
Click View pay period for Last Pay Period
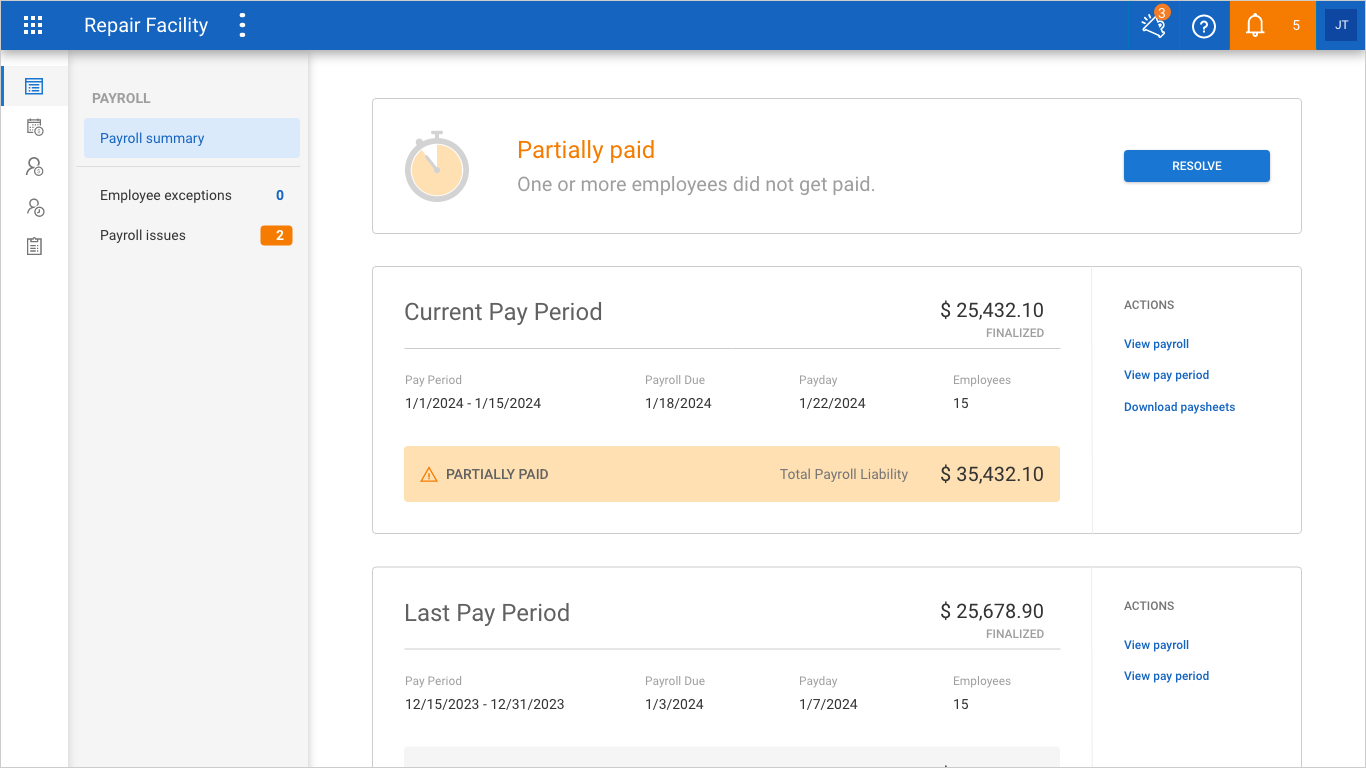click(1166, 676)
